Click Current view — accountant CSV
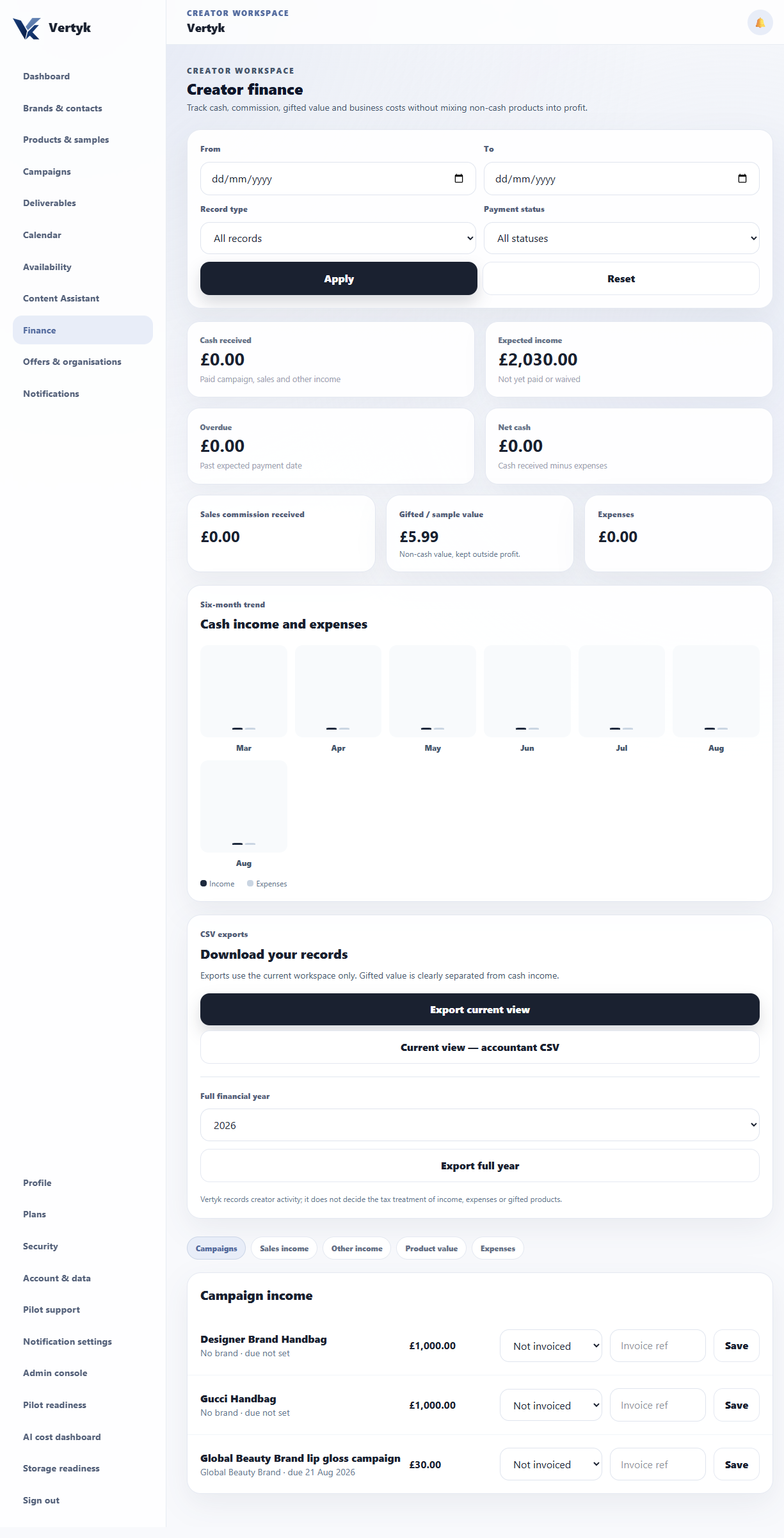This screenshot has height=1538, width=784. coord(480,1047)
